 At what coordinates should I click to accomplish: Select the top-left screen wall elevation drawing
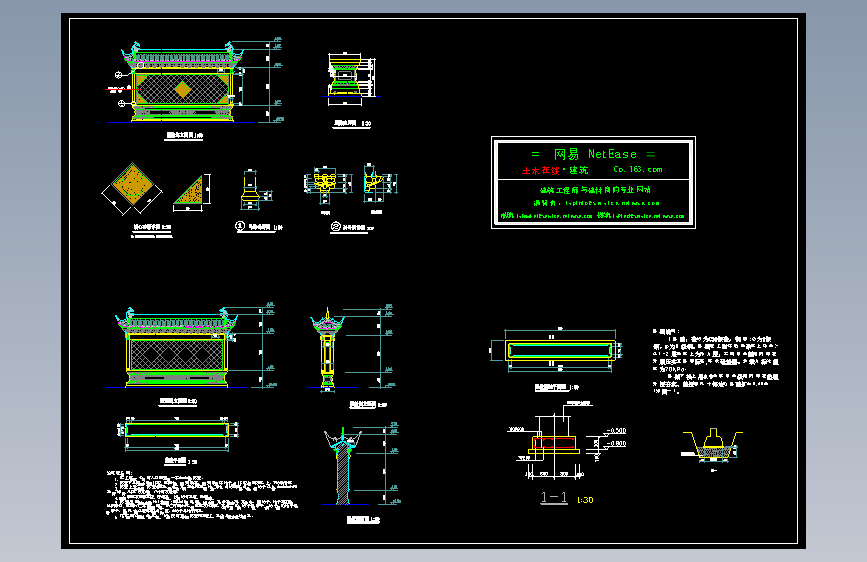[182, 82]
